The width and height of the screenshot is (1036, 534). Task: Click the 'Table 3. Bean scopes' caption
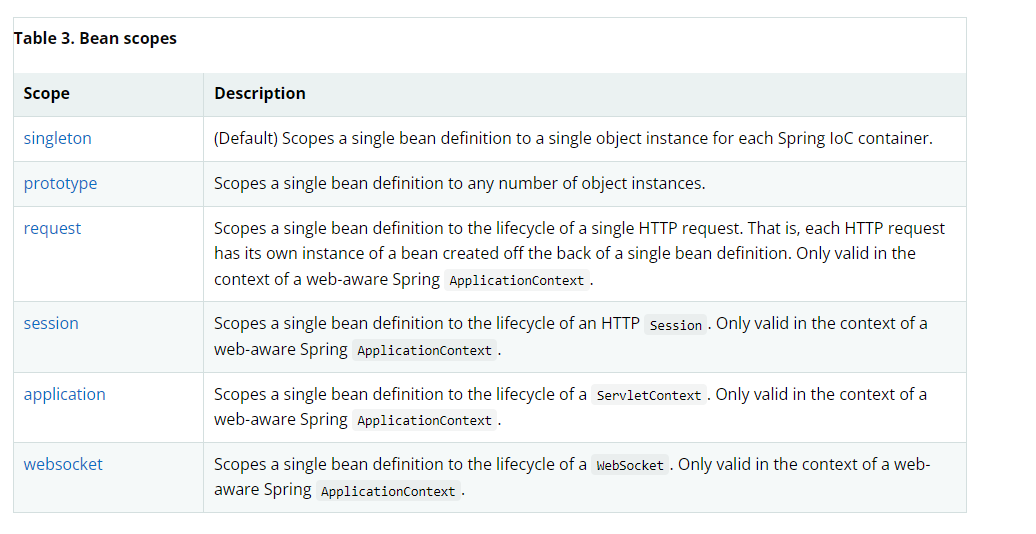pyautogui.click(x=95, y=39)
